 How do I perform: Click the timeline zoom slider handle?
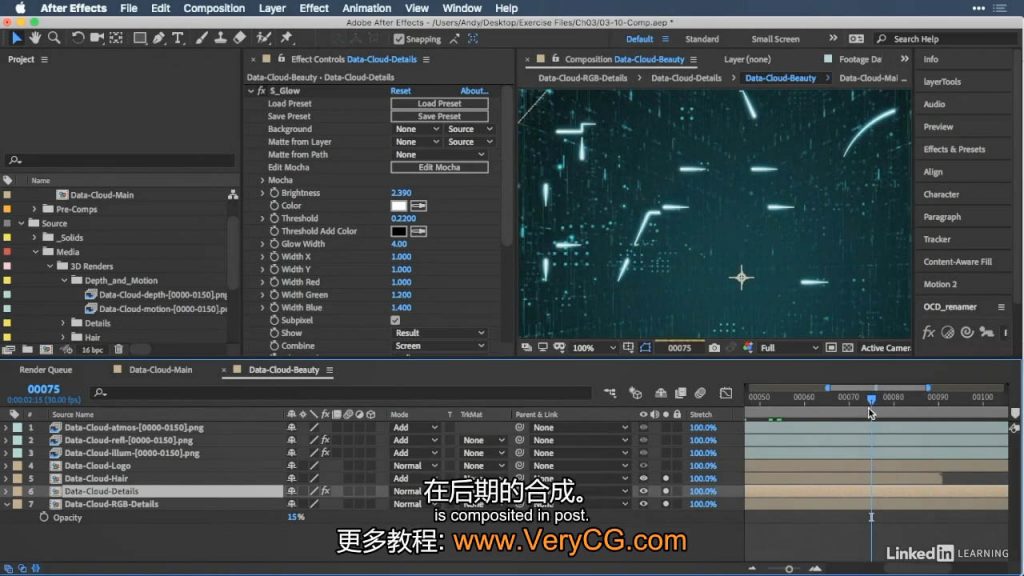(789, 569)
